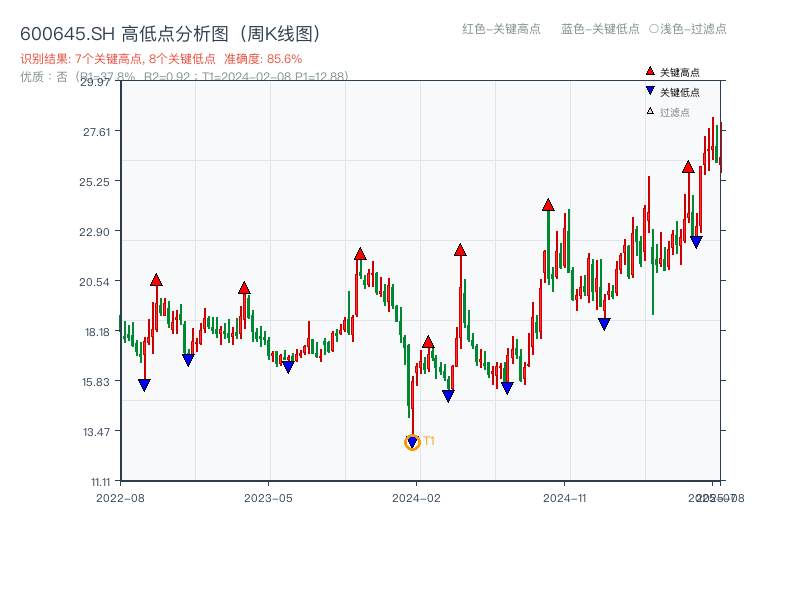Click the 红色-关键高点 header label
This screenshot has width=800, height=600.
[x=501, y=29]
